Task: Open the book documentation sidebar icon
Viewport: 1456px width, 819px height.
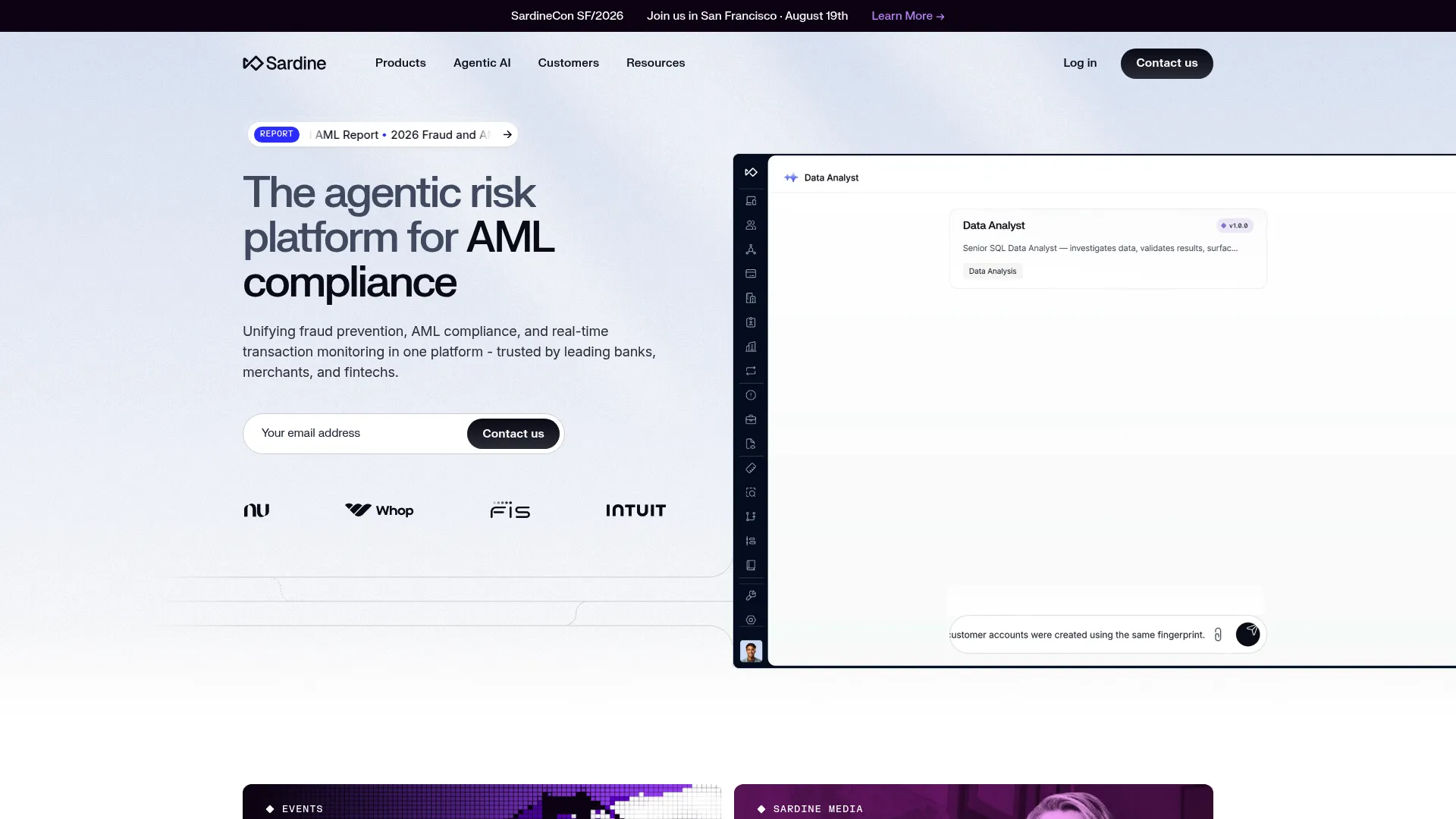Action: (751, 565)
